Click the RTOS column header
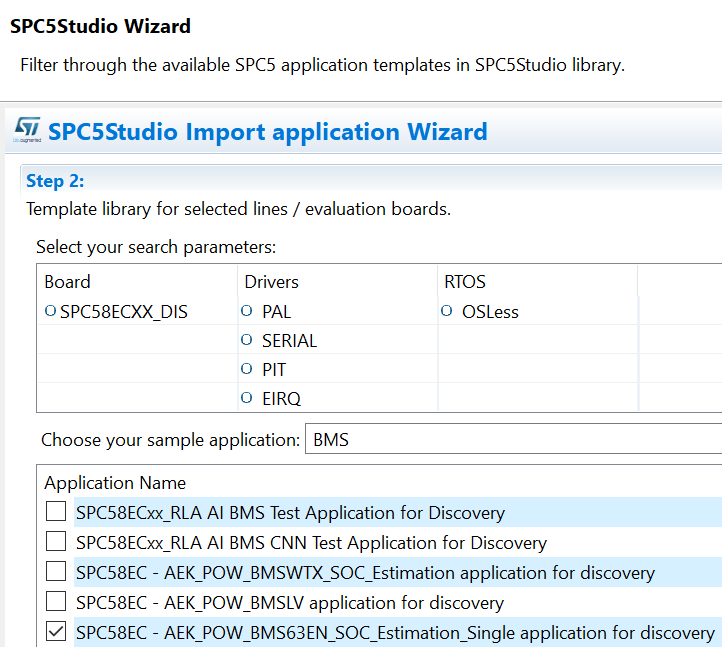The height and width of the screenshot is (647, 722). click(463, 282)
